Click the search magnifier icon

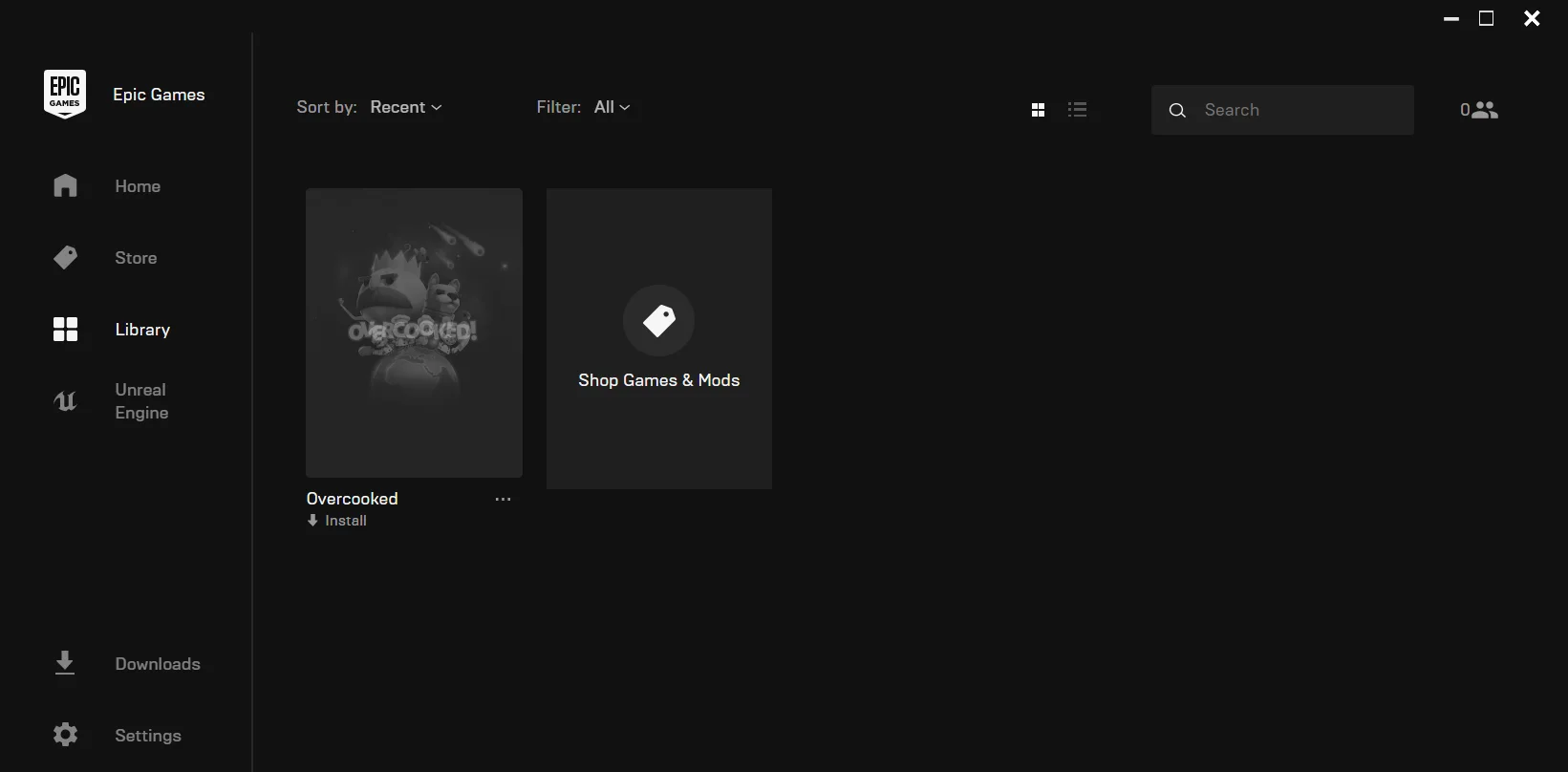(1177, 111)
